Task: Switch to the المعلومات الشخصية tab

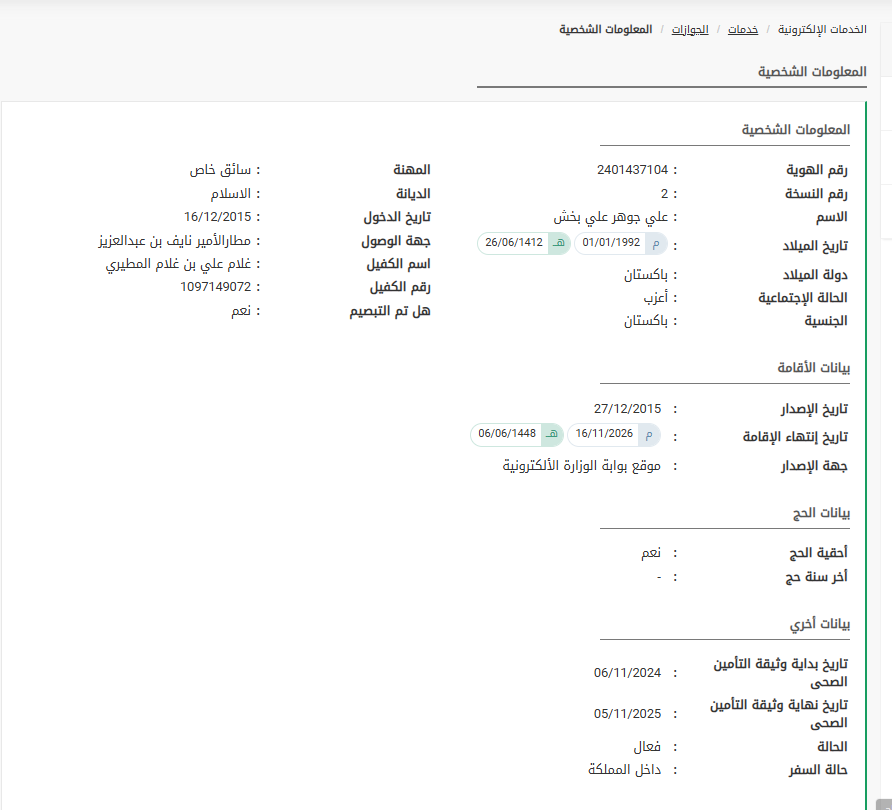Action: (x=811, y=72)
